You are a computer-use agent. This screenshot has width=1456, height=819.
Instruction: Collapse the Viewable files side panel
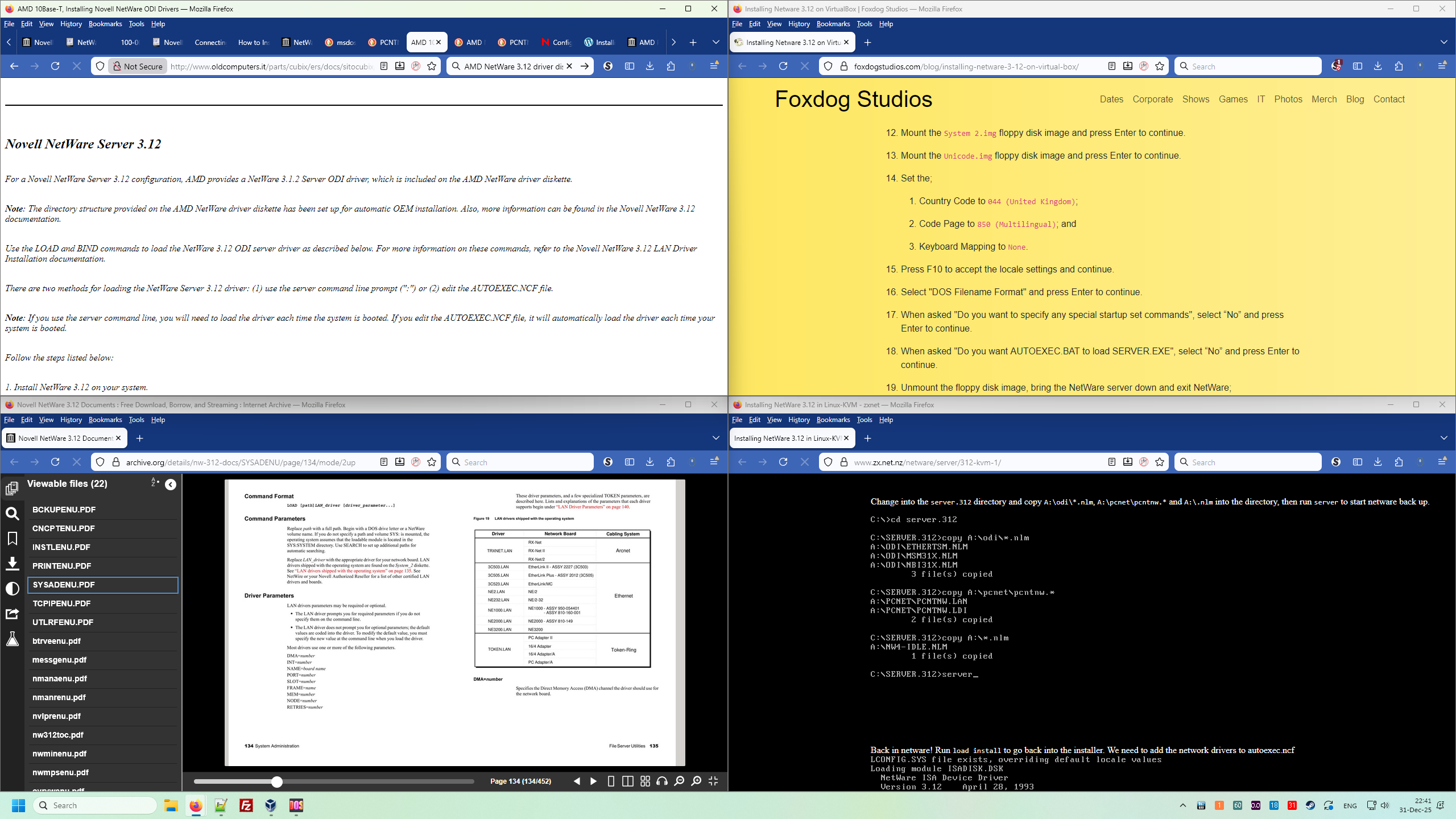171,485
